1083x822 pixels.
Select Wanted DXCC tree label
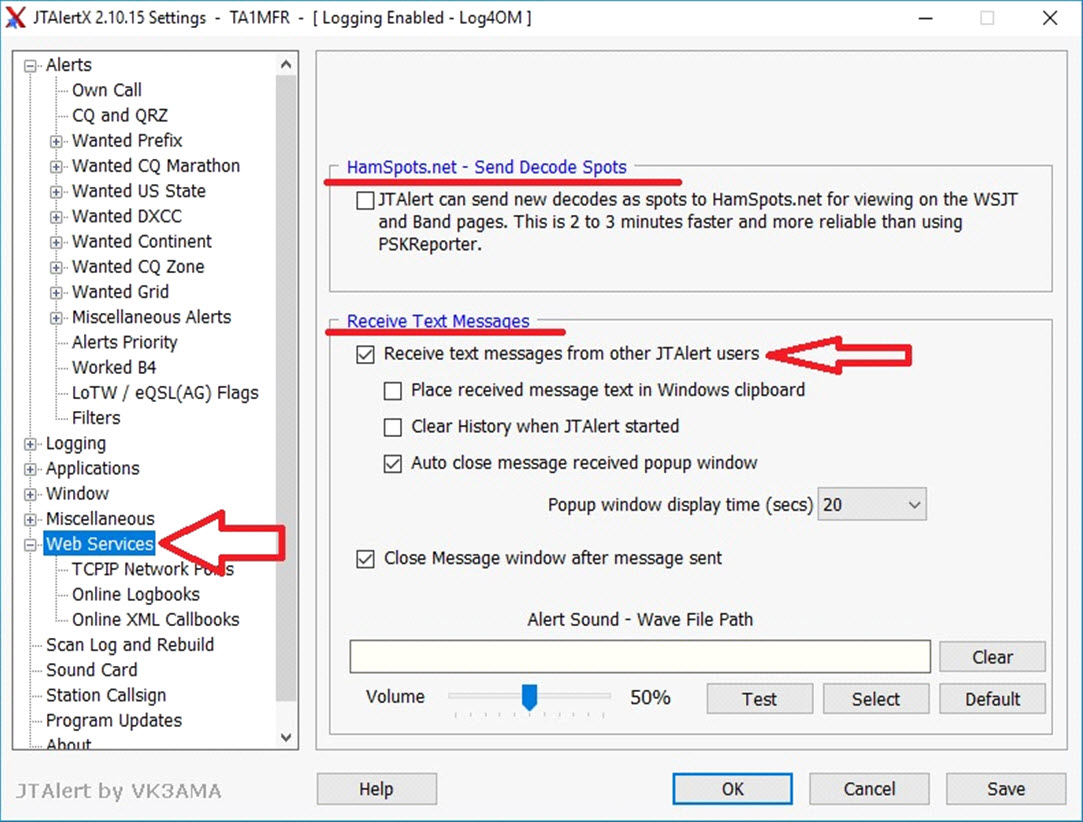[x=126, y=217]
